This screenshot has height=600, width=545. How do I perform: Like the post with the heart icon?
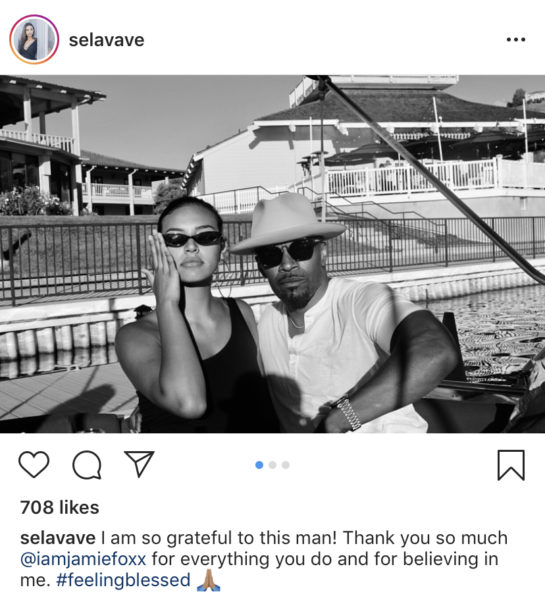[34, 464]
